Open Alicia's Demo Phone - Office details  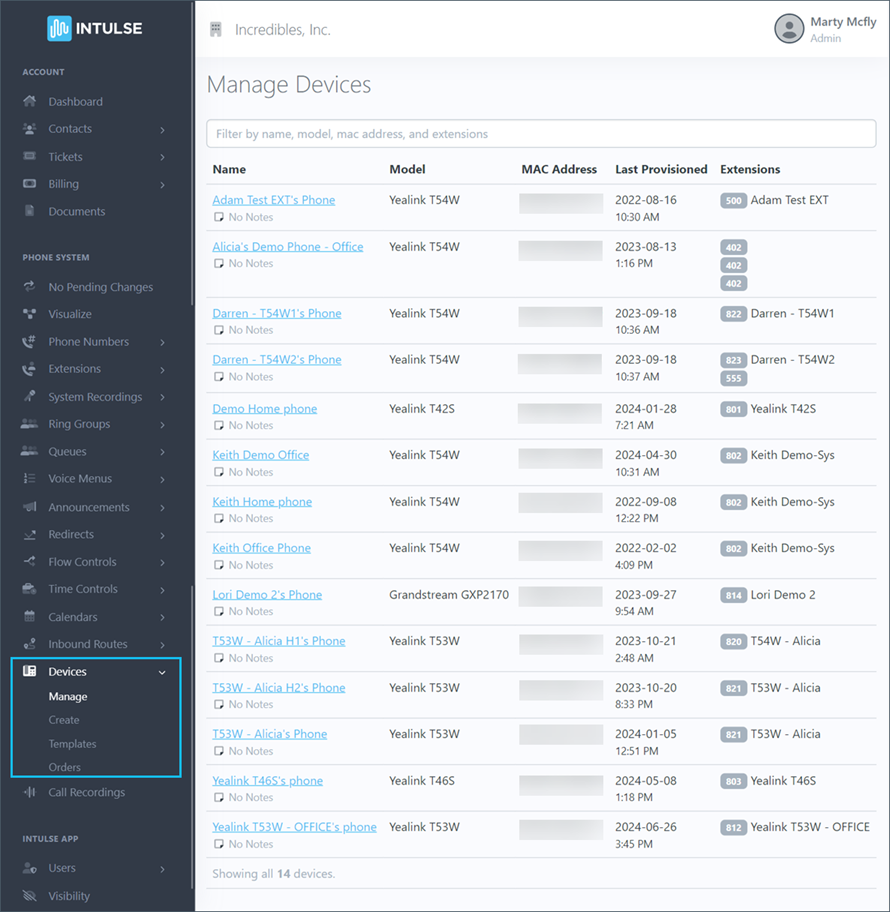(x=287, y=246)
